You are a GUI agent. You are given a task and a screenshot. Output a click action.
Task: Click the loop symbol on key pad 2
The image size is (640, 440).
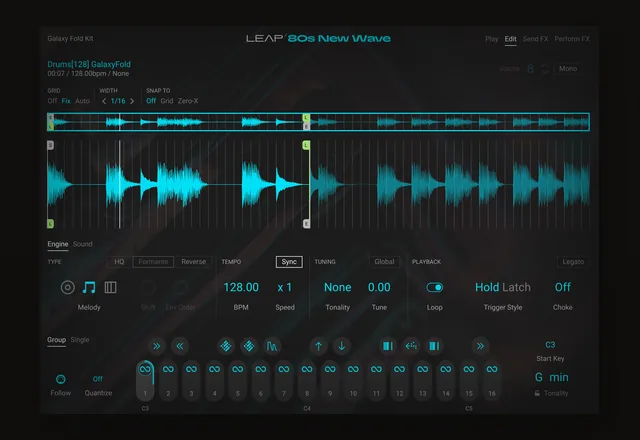[x=168, y=369]
